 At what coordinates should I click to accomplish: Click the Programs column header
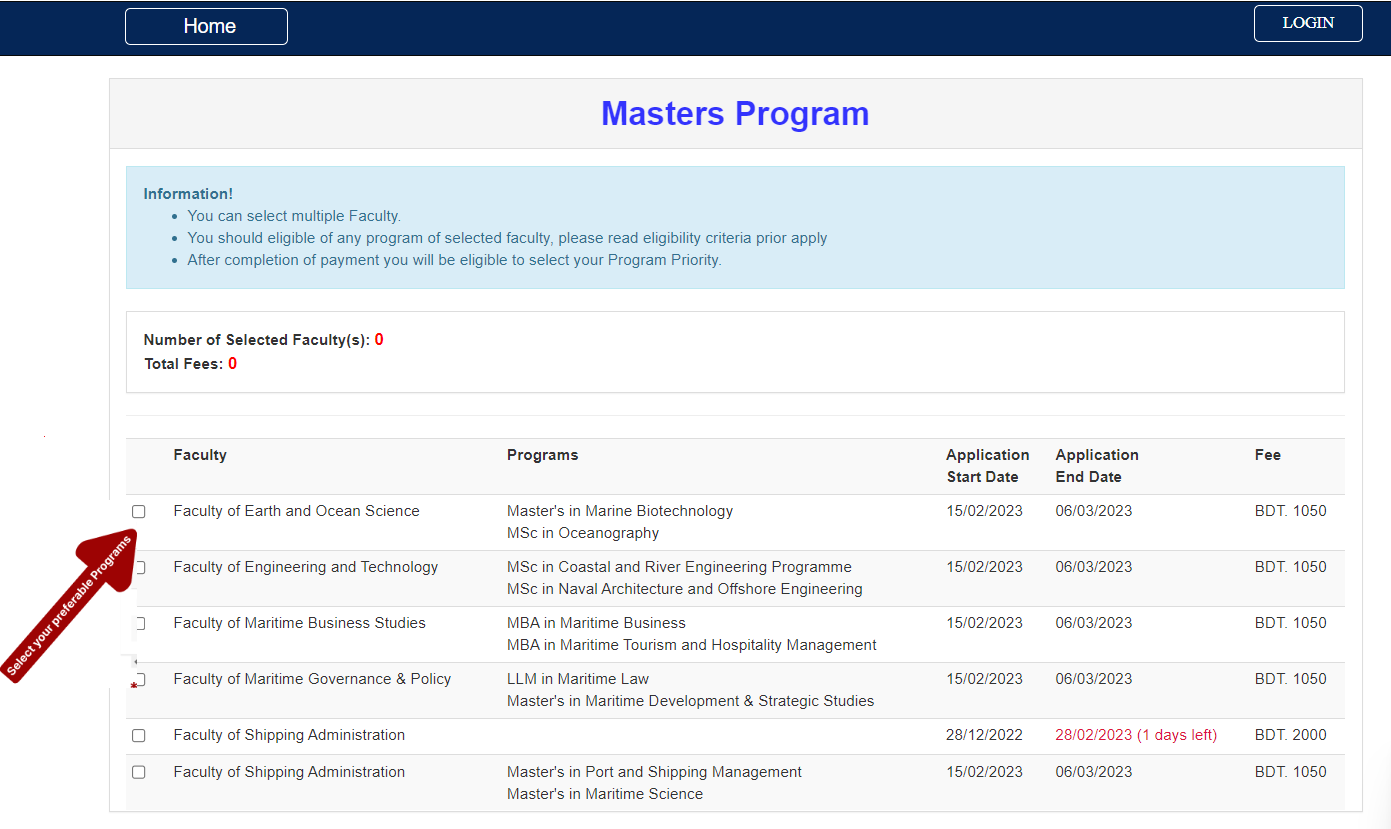pyautogui.click(x=542, y=455)
